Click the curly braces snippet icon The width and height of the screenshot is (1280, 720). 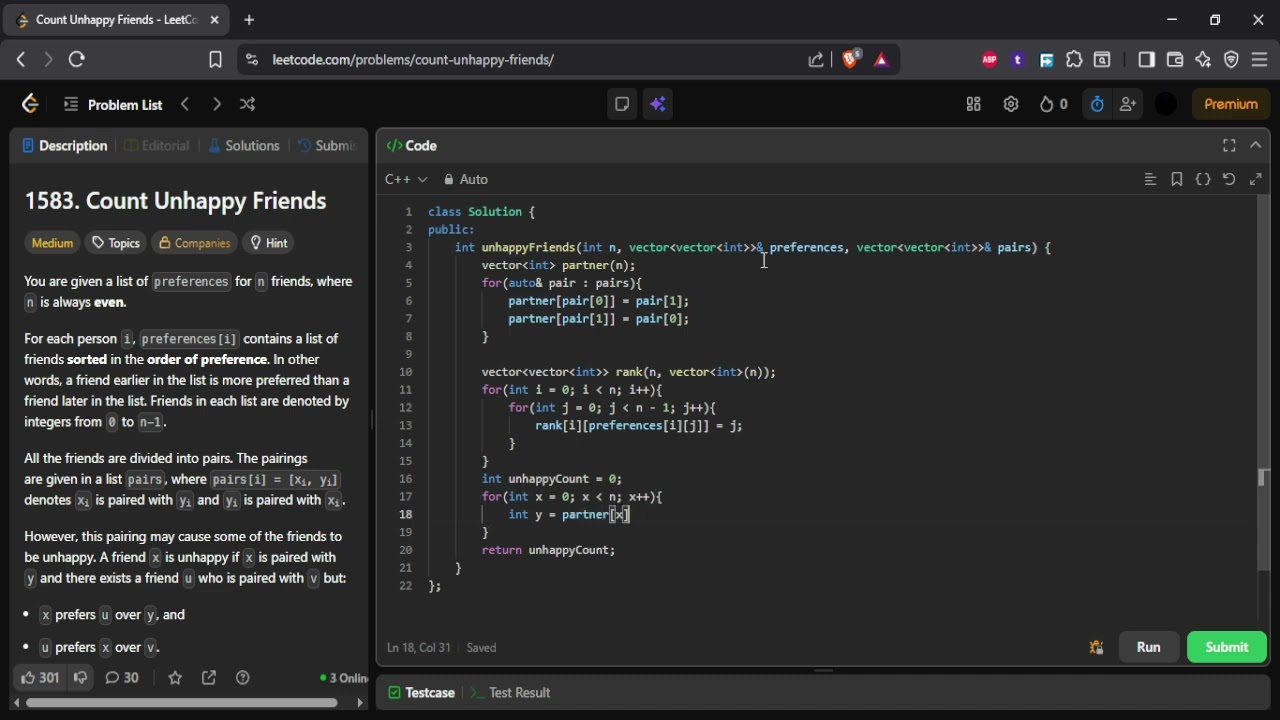coord(1203,179)
